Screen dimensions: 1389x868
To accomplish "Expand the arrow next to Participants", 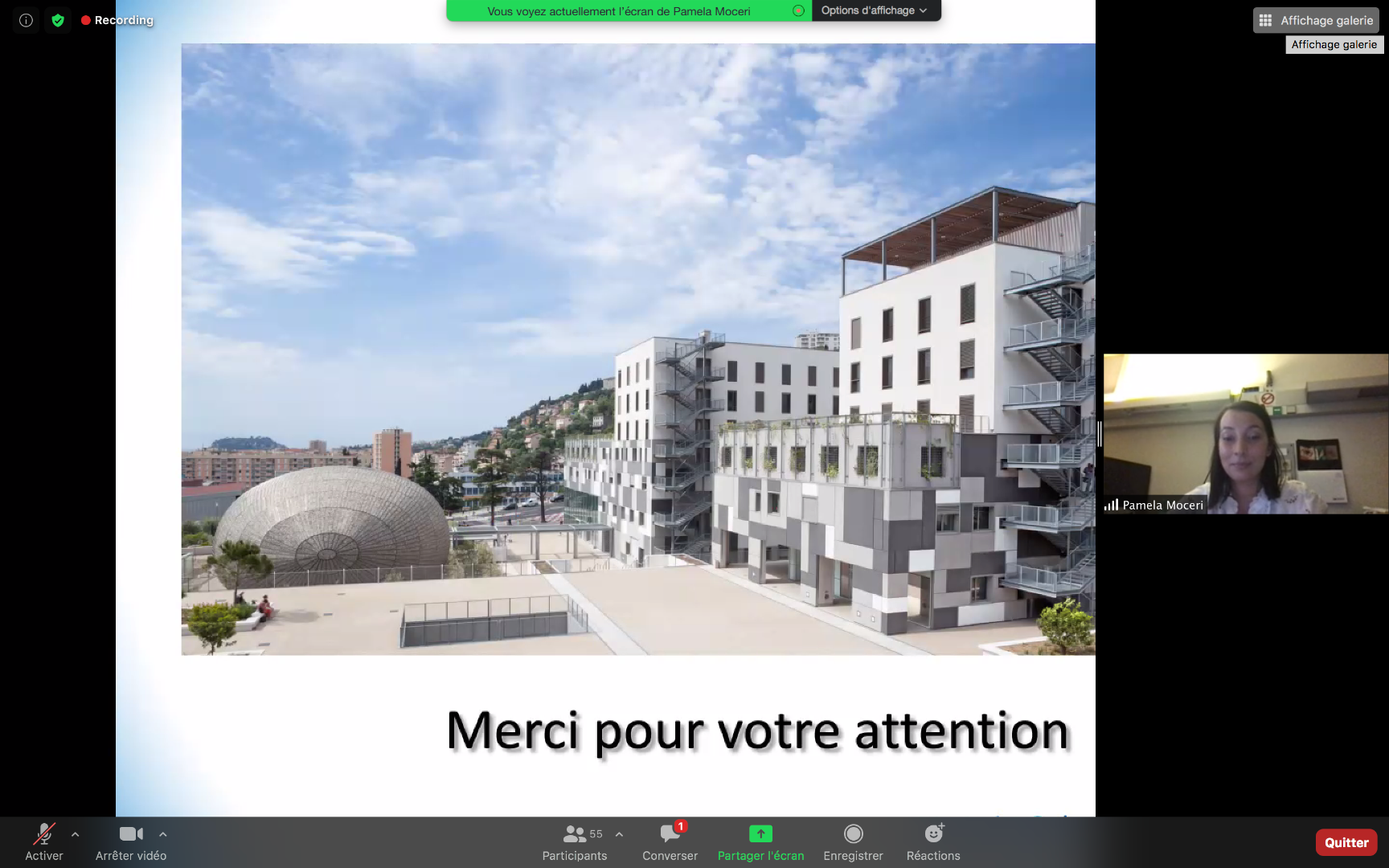I will click(x=619, y=834).
